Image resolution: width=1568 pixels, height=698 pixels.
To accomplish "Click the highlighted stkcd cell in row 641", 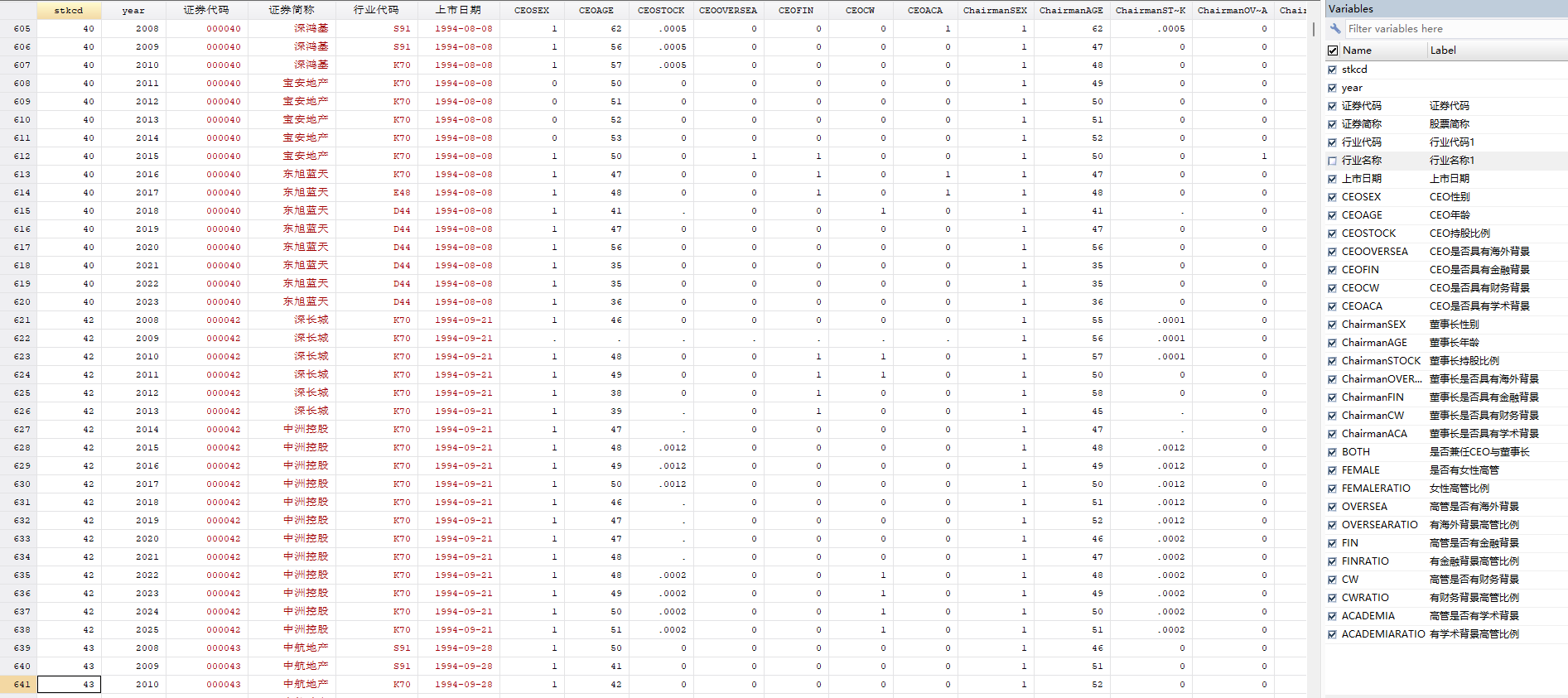I will point(69,684).
